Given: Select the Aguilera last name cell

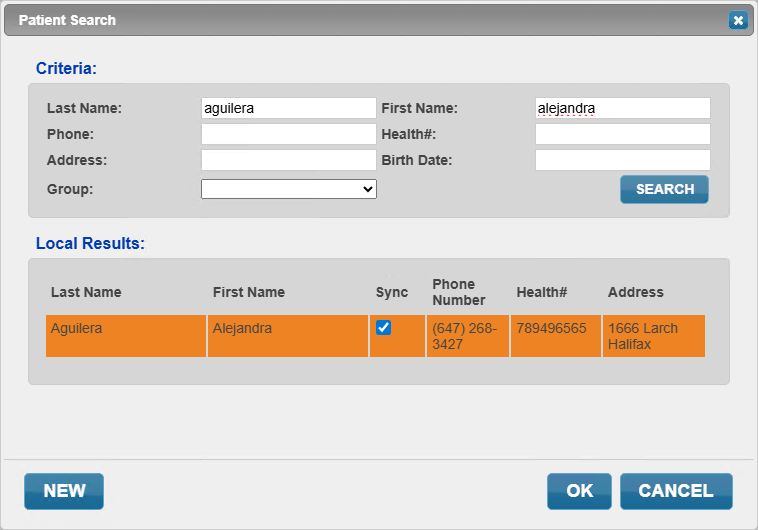Looking at the screenshot, I should click(126, 336).
